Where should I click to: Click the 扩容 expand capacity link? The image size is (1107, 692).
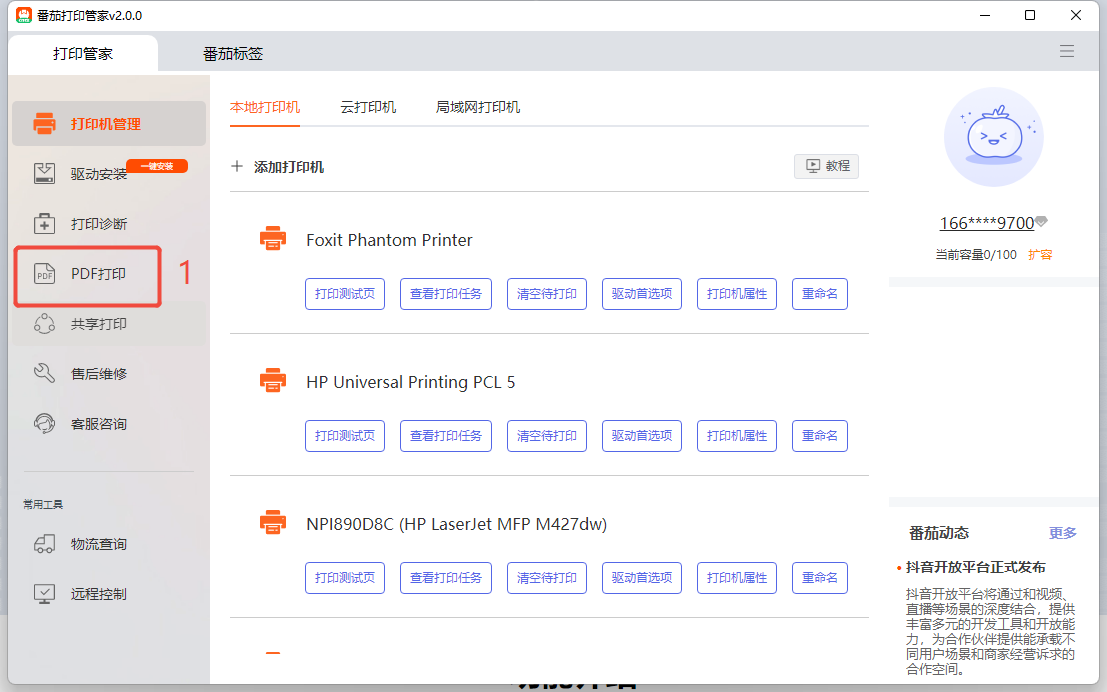(x=1040, y=255)
